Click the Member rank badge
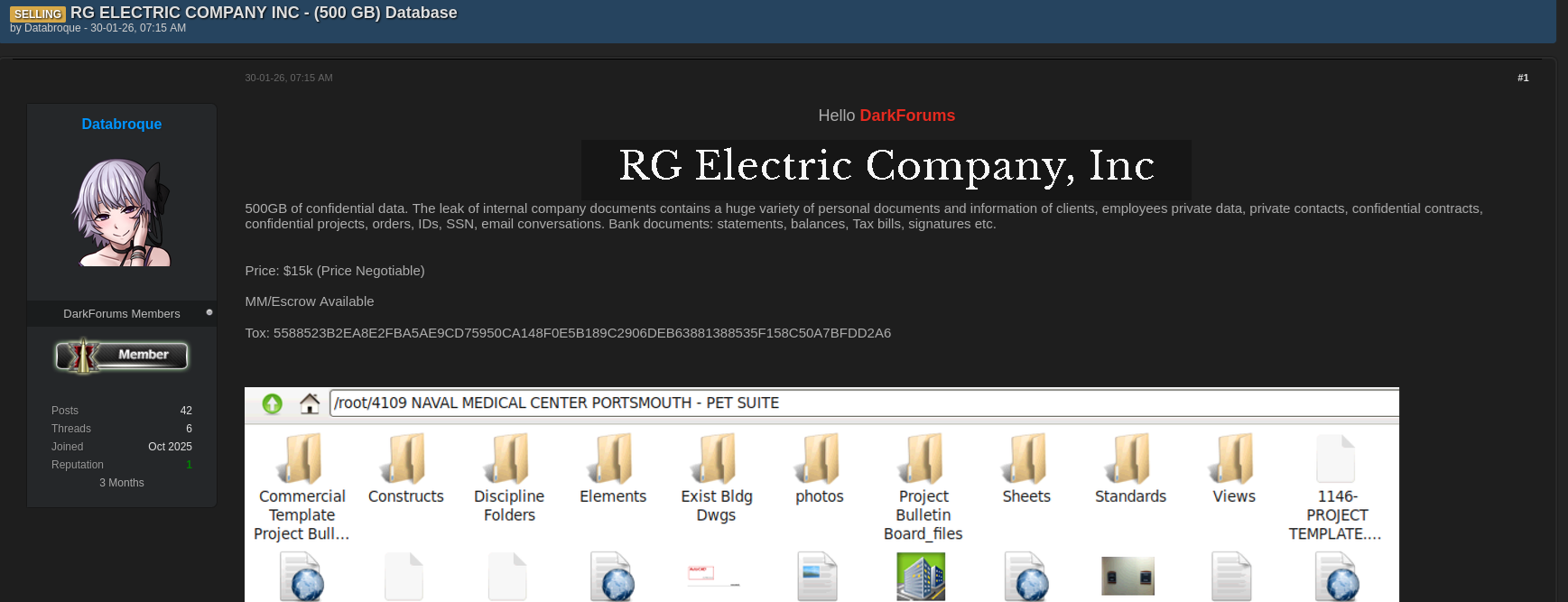This screenshot has height=602, width=1568. pos(122,356)
